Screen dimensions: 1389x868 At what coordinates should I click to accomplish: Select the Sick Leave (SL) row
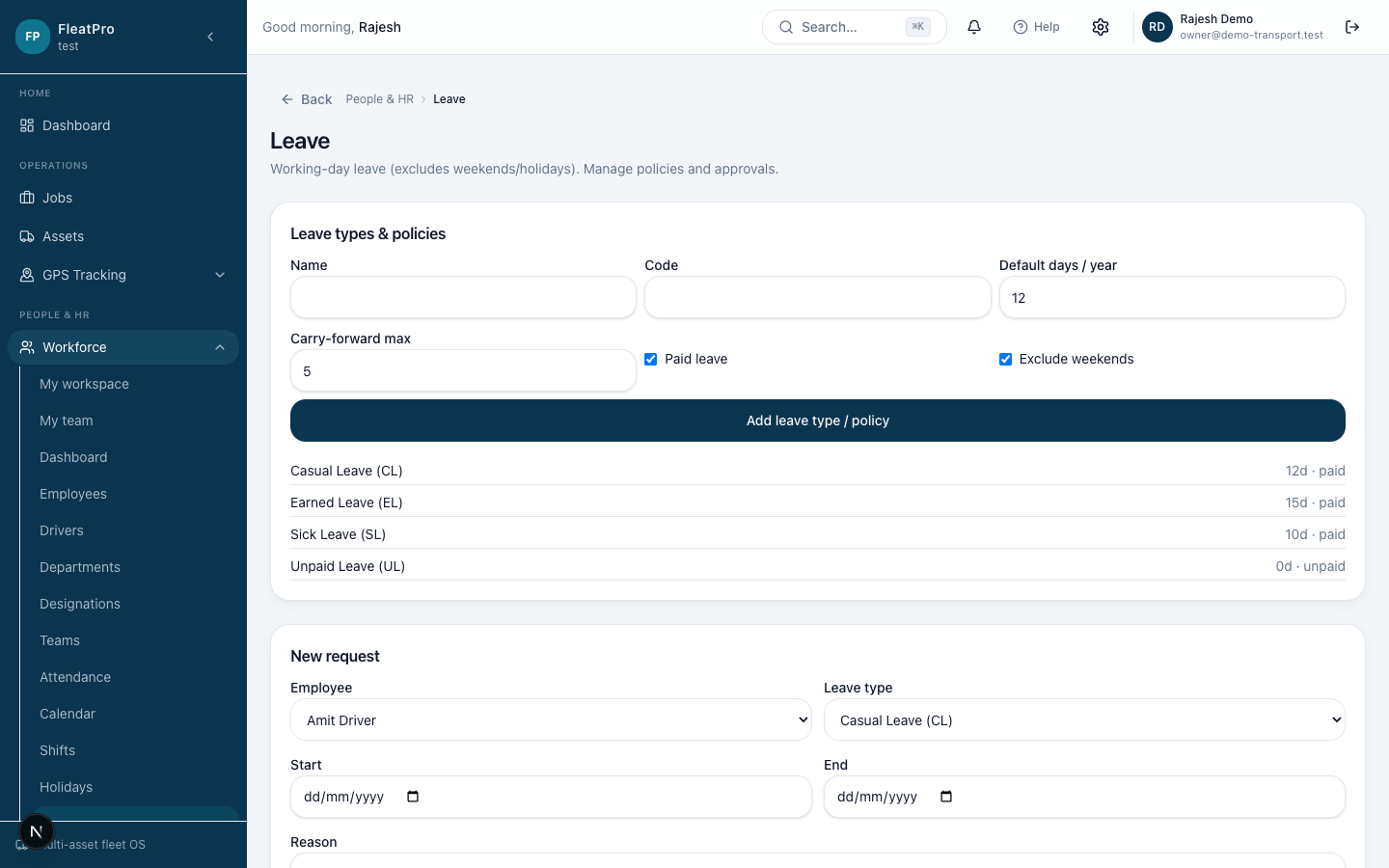click(818, 534)
